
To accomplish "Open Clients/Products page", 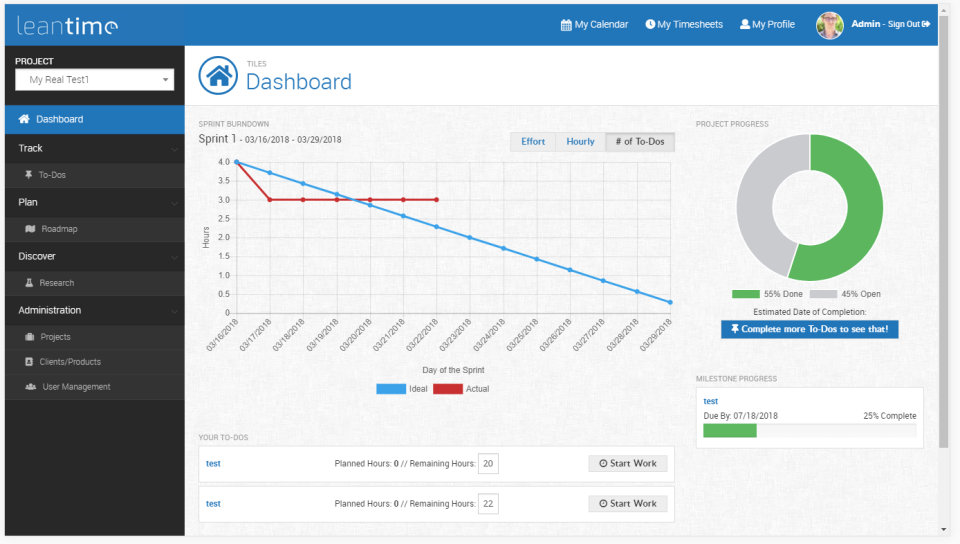I will click(94, 362).
